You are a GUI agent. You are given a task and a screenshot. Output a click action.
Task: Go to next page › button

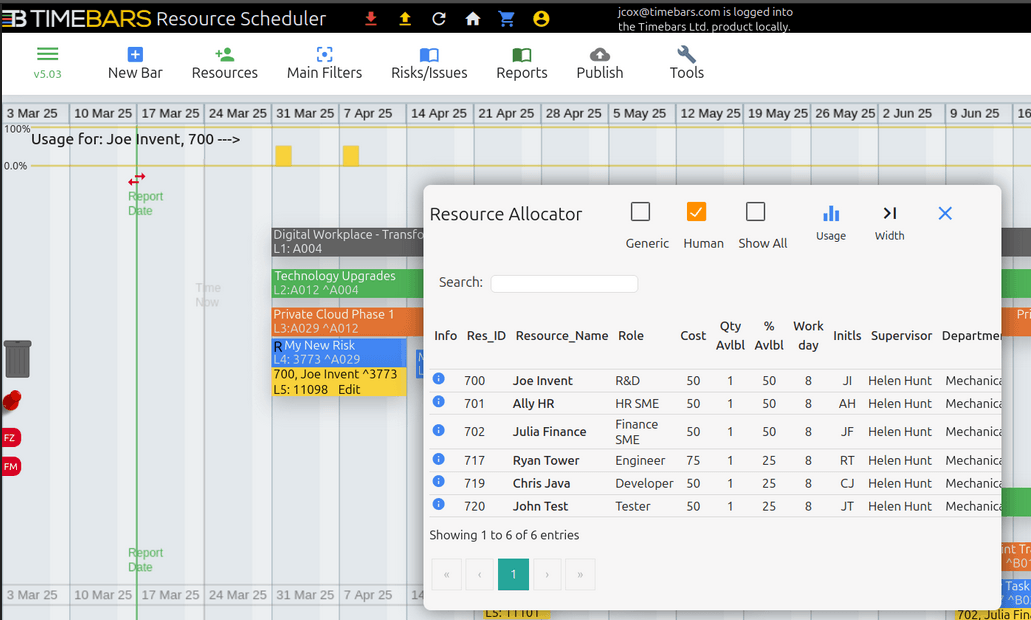pos(546,575)
